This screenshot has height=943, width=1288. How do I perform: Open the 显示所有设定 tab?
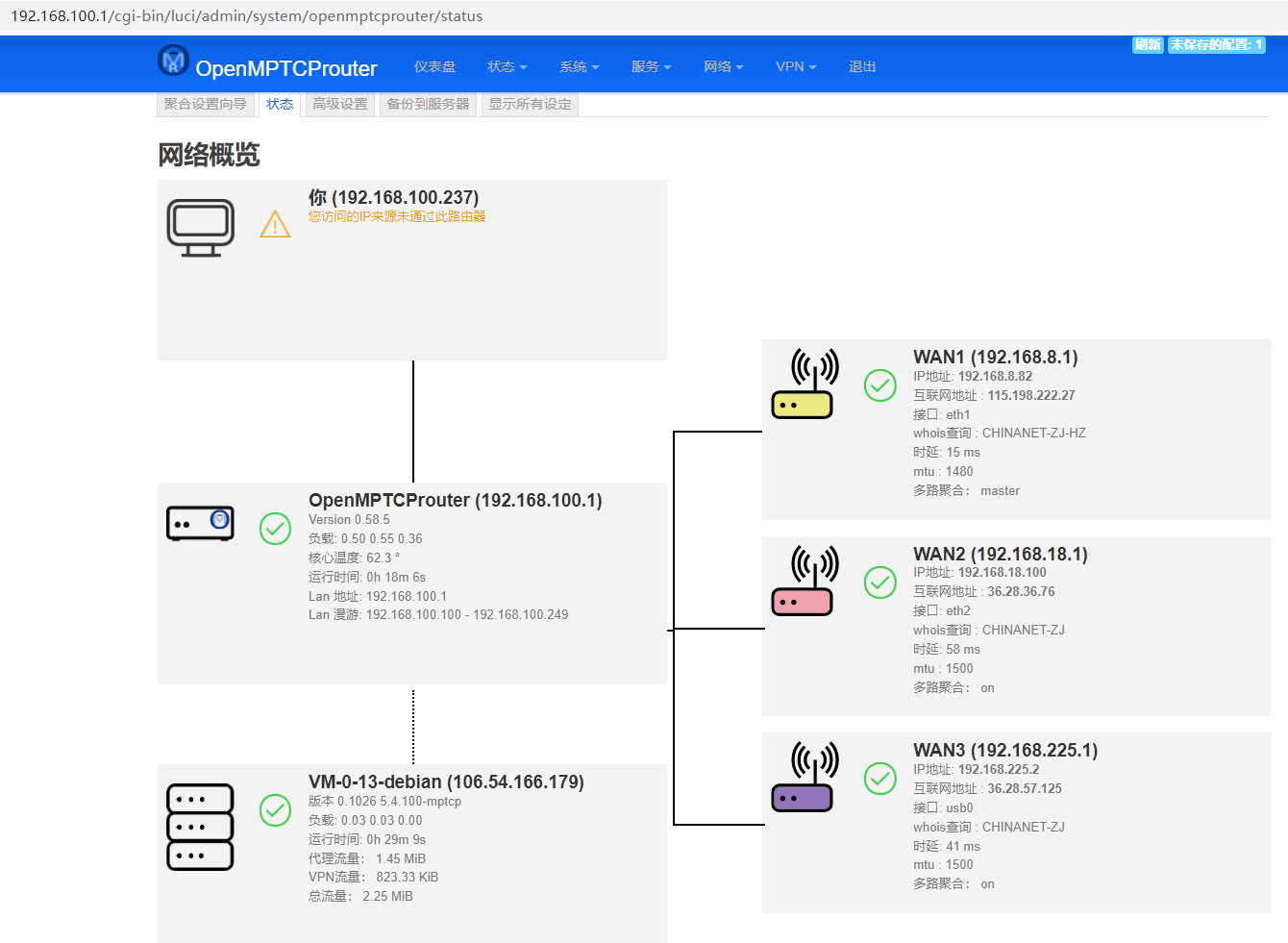click(x=530, y=104)
